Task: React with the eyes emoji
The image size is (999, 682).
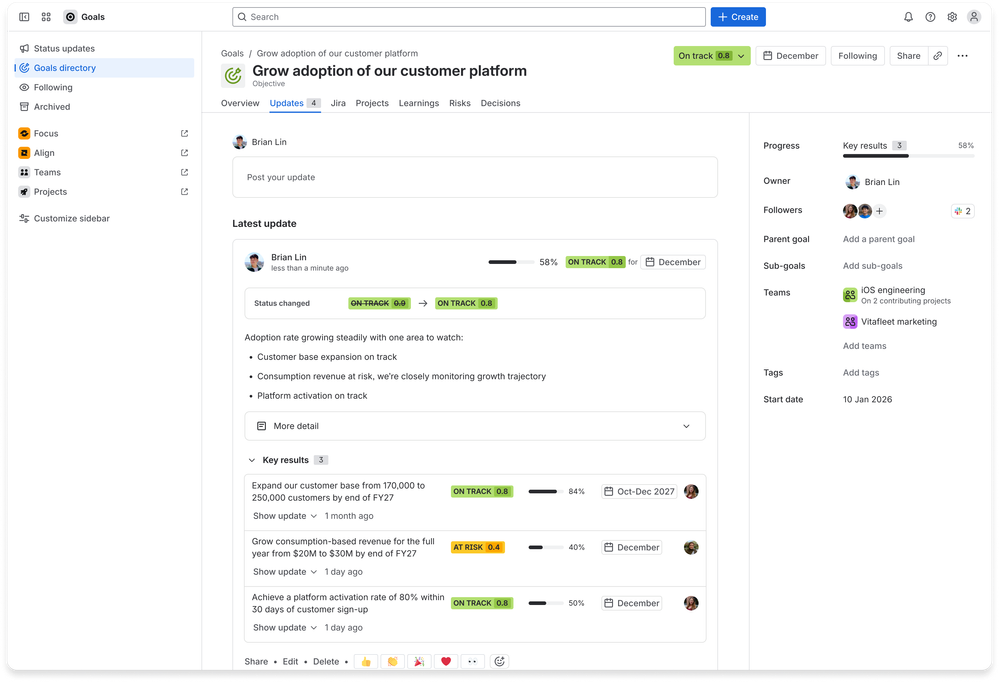Action: [473, 662]
